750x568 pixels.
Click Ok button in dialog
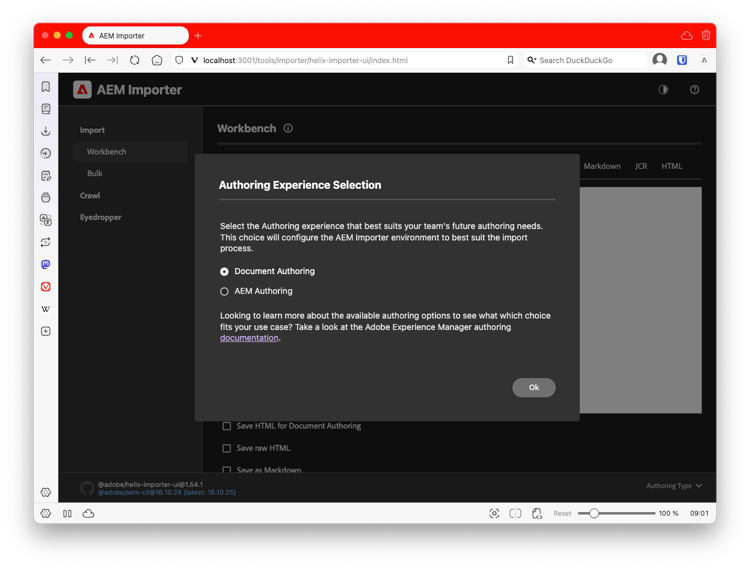pos(534,388)
